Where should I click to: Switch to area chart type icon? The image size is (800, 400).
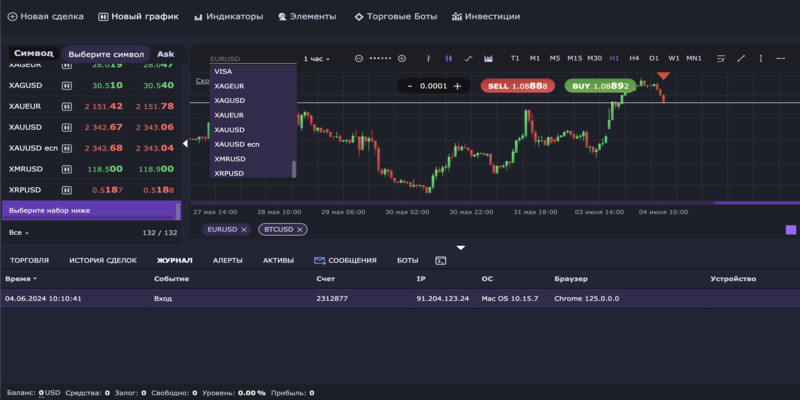coord(488,59)
